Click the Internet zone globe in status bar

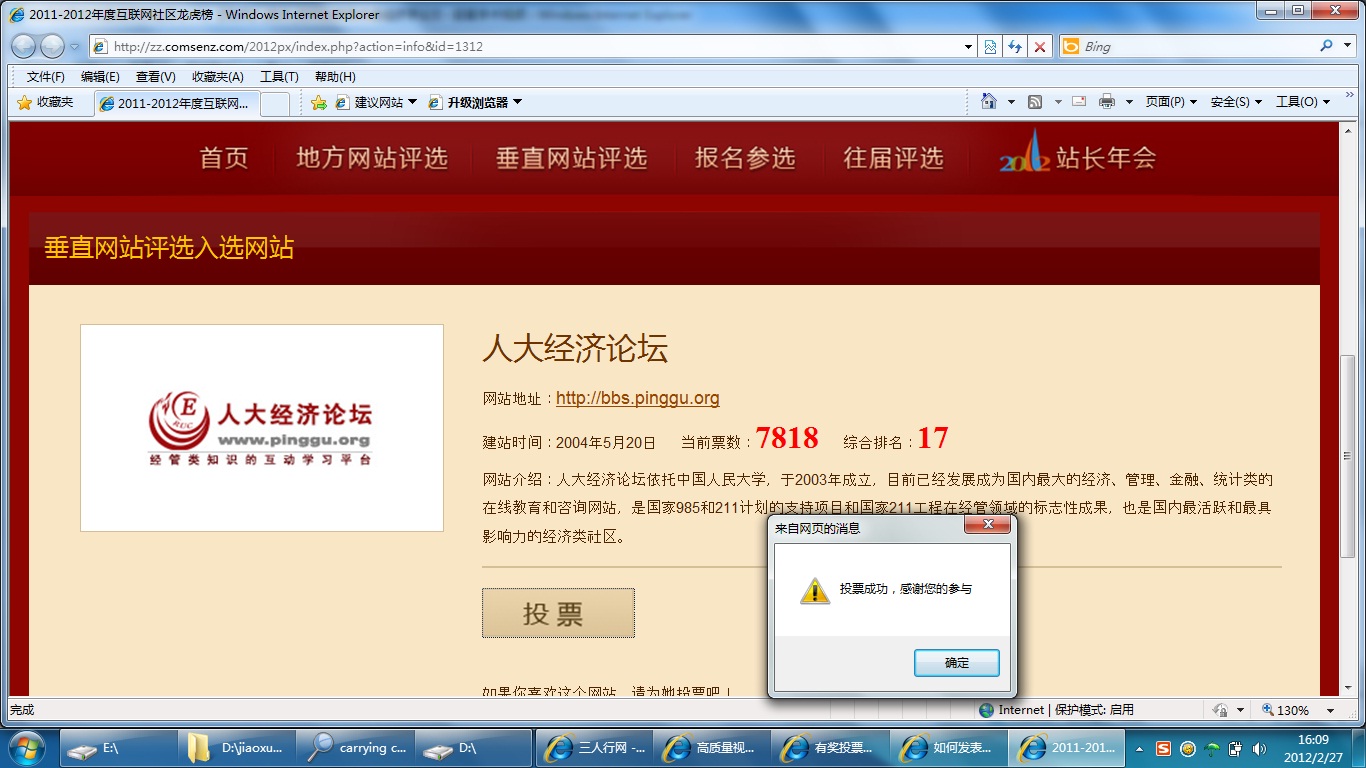[987, 710]
